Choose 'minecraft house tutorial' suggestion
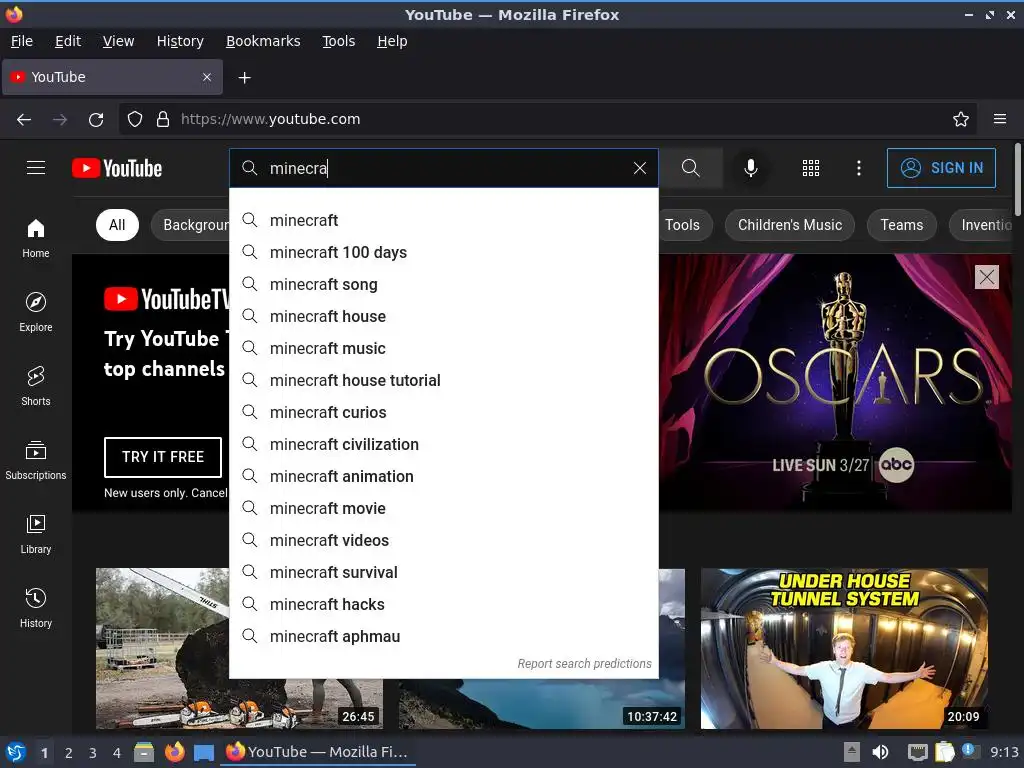The height and width of the screenshot is (768, 1024). 444,380
